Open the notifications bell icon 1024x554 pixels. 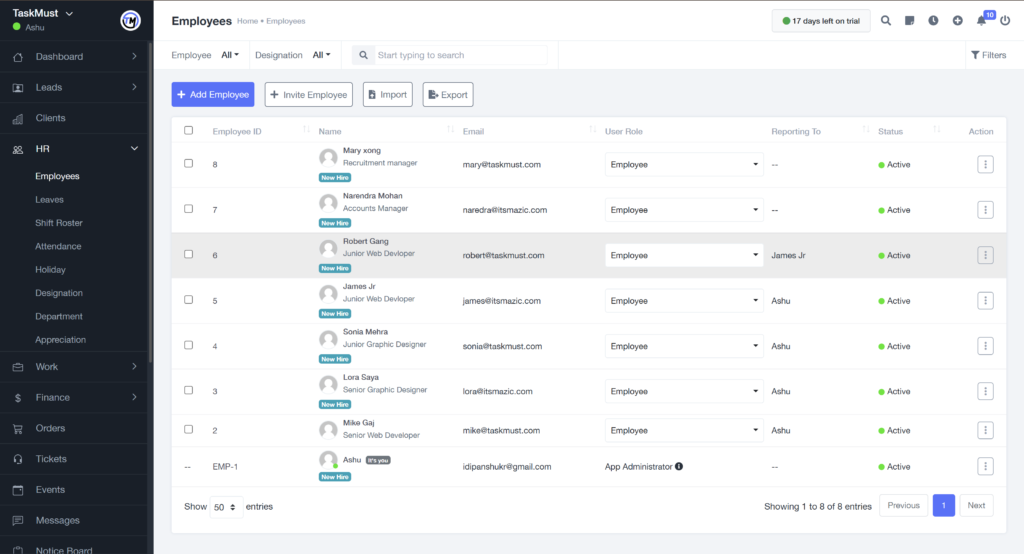[x=981, y=21]
